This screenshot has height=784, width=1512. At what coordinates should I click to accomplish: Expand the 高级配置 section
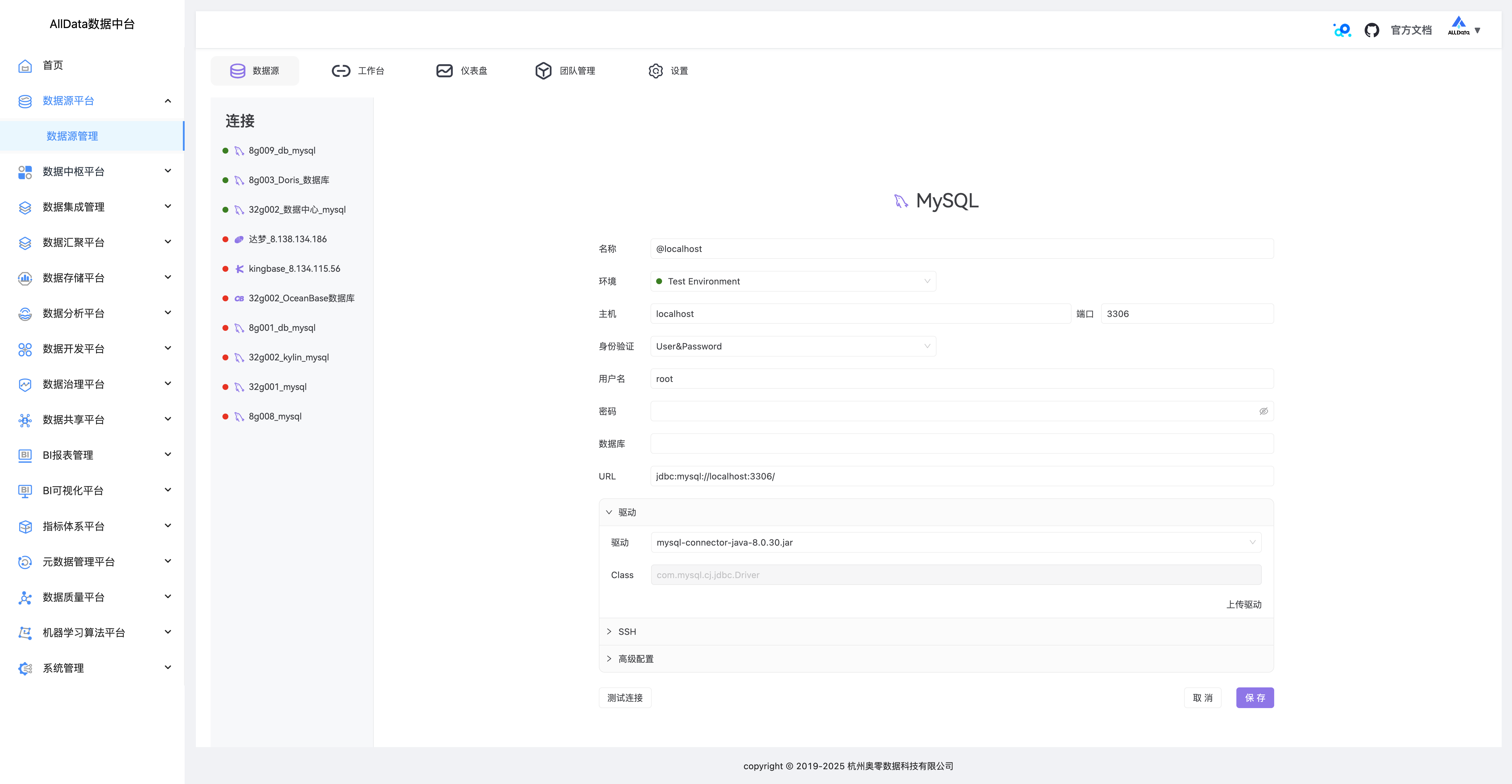coord(936,659)
